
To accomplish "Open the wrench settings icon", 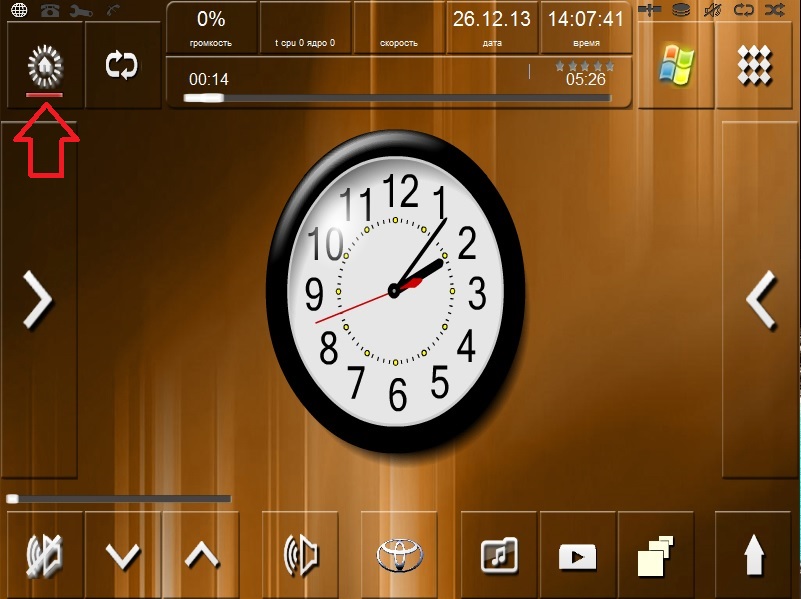I will coord(81,10).
